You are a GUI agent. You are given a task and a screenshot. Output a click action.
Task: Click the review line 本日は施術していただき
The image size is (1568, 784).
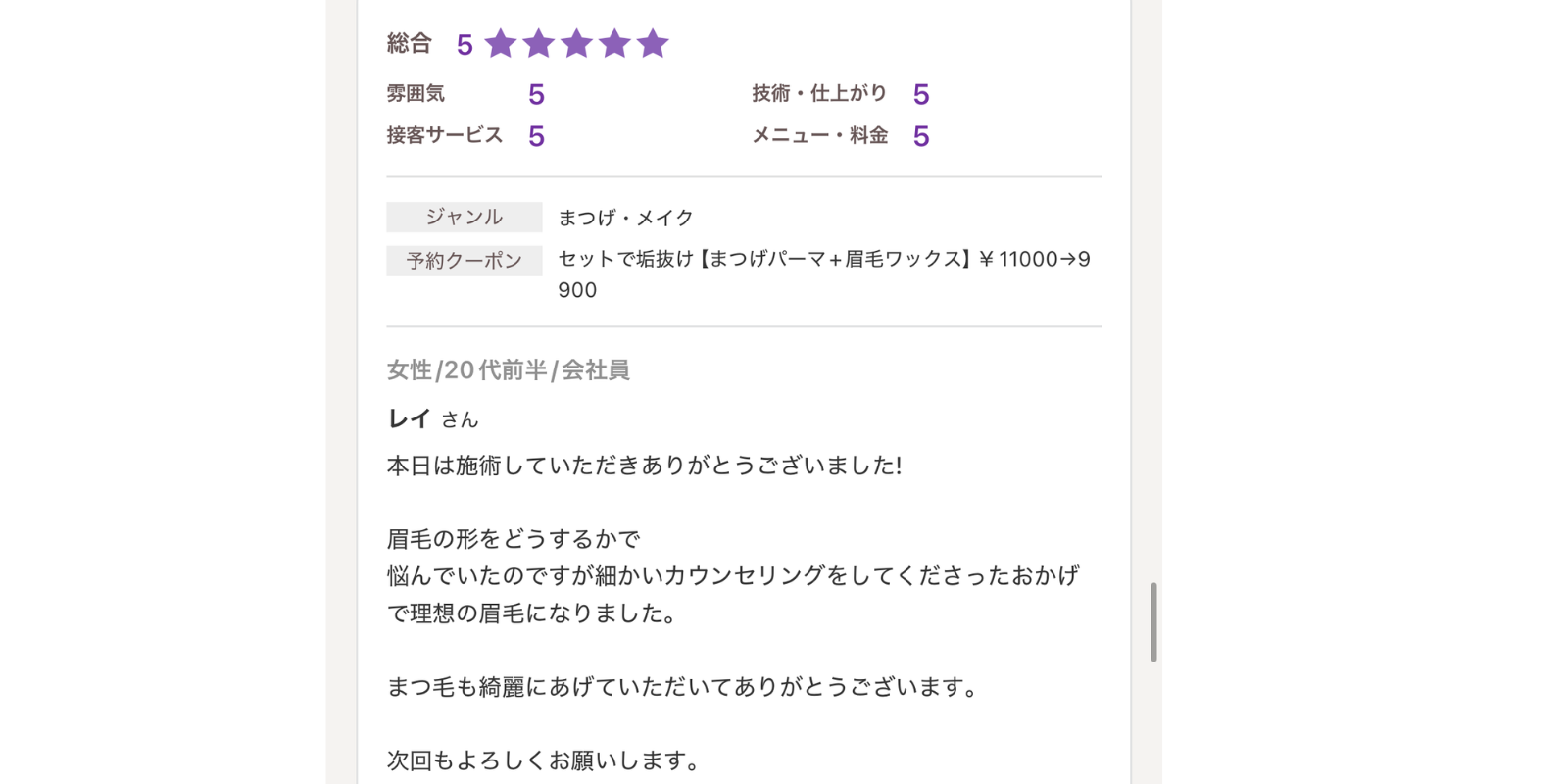644,465
